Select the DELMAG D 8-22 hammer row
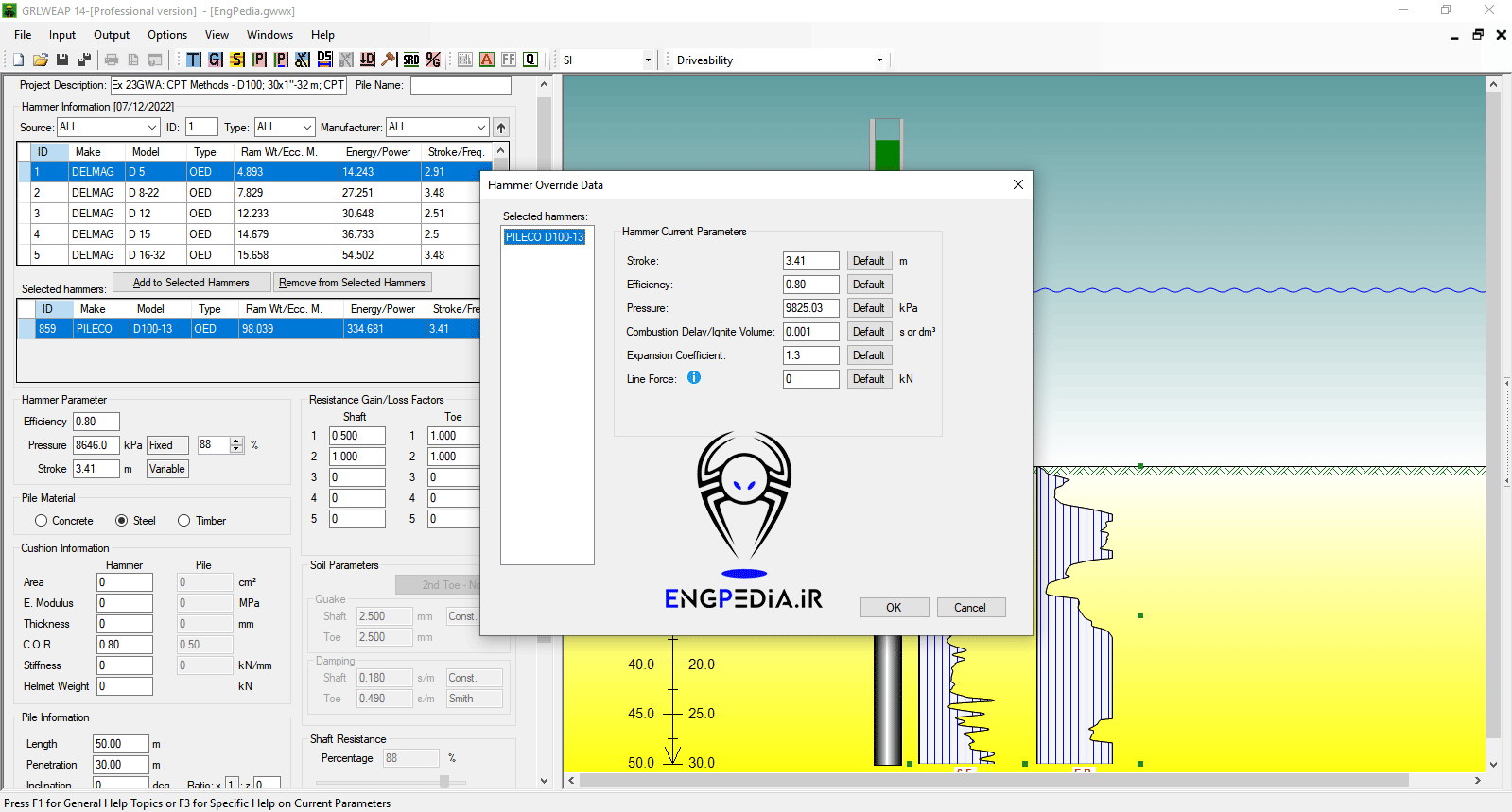Screen dimensions: 1512x812 pyautogui.click(x=253, y=193)
